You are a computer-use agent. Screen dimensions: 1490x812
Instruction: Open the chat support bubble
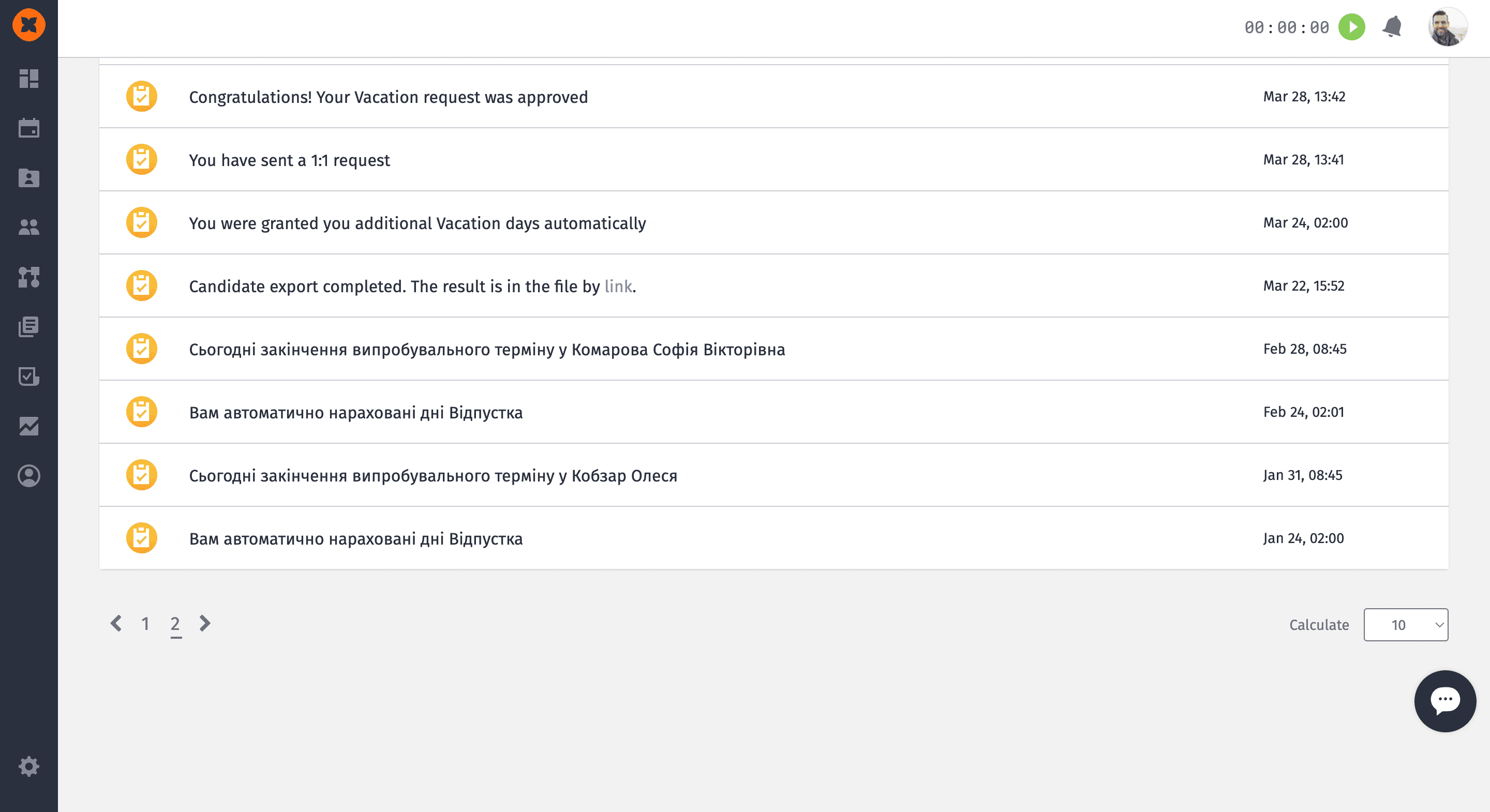[1445, 700]
